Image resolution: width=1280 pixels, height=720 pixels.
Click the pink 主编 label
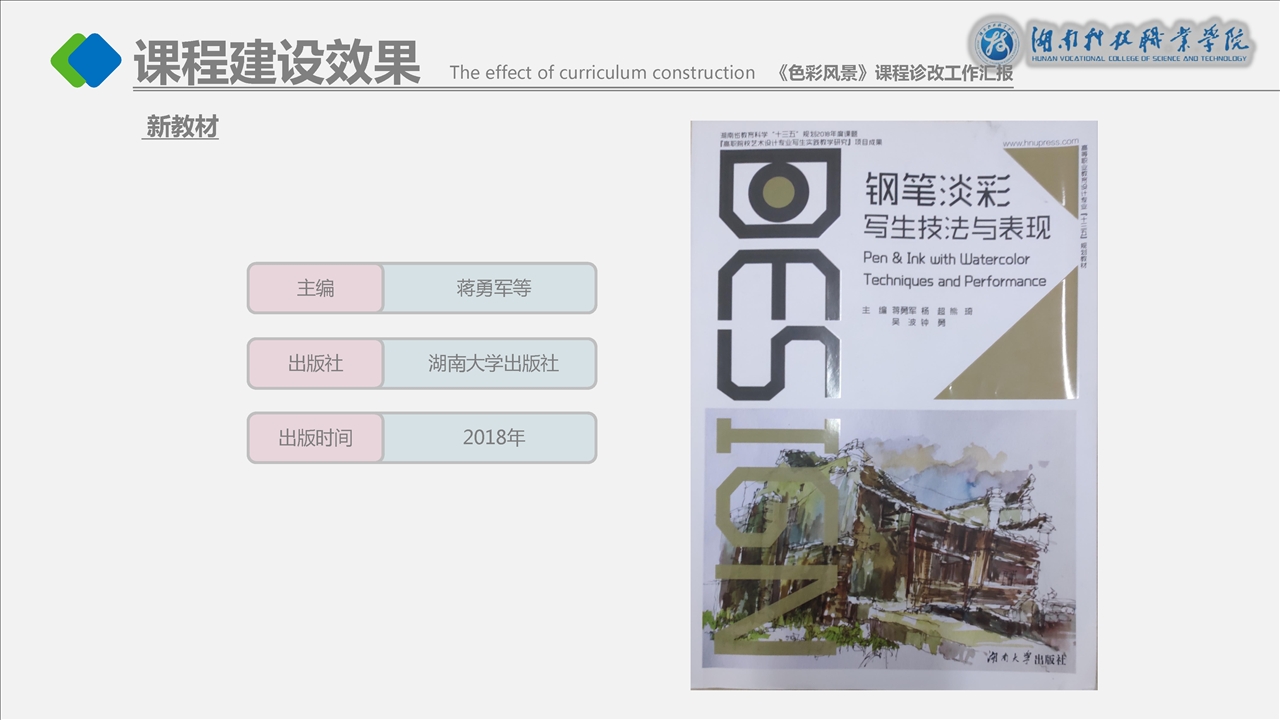(316, 288)
